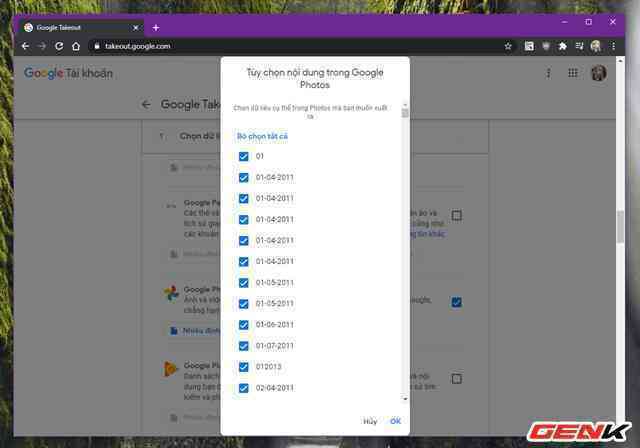Check the box for the Google Play row

coord(457,379)
